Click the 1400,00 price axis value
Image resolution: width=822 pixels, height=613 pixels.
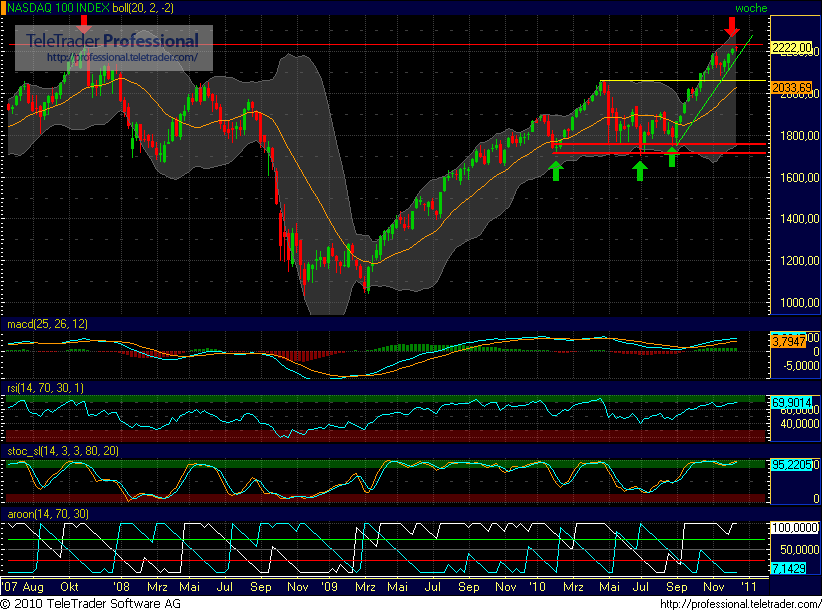[799, 219]
